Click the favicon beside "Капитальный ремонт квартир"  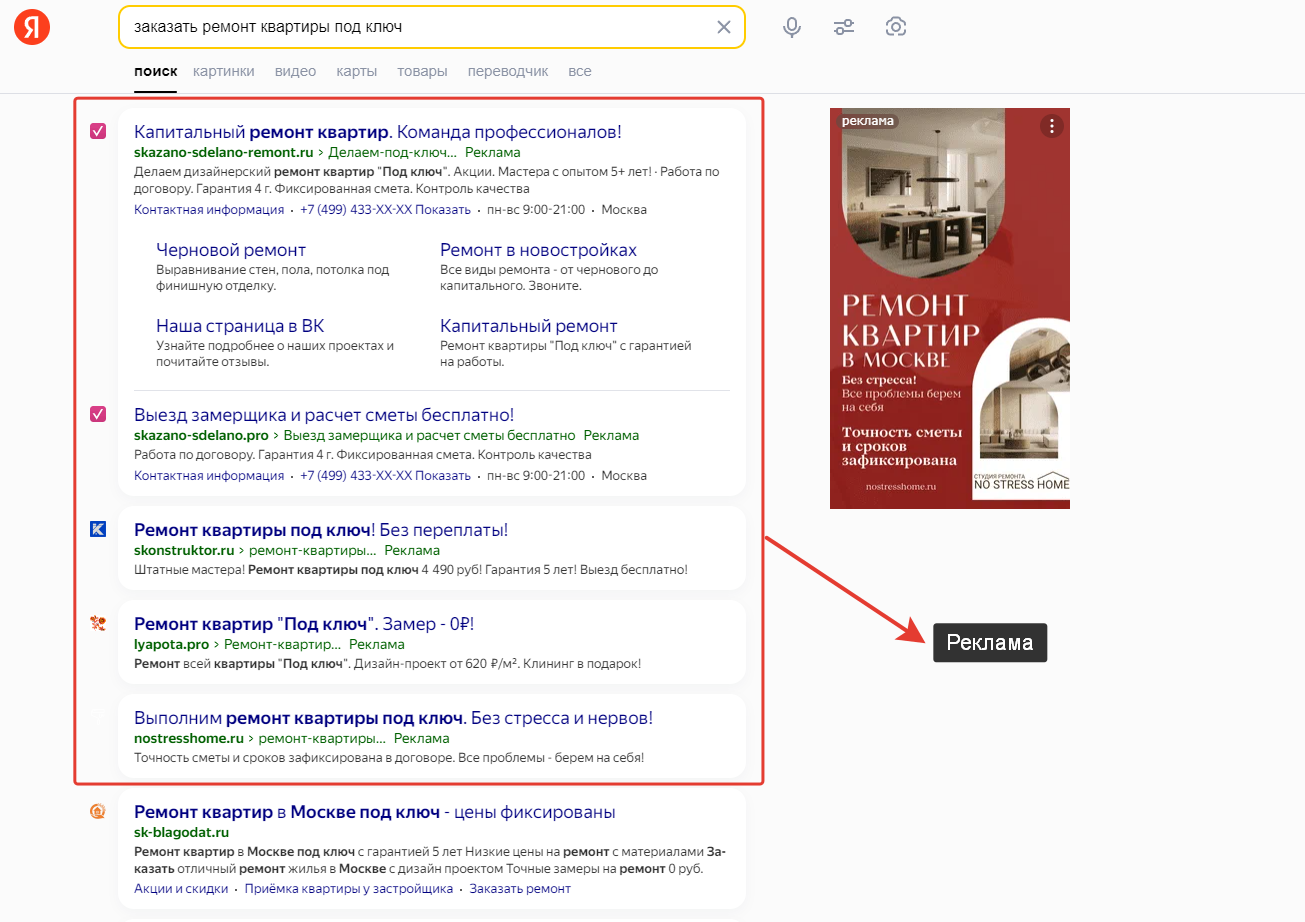click(x=98, y=131)
